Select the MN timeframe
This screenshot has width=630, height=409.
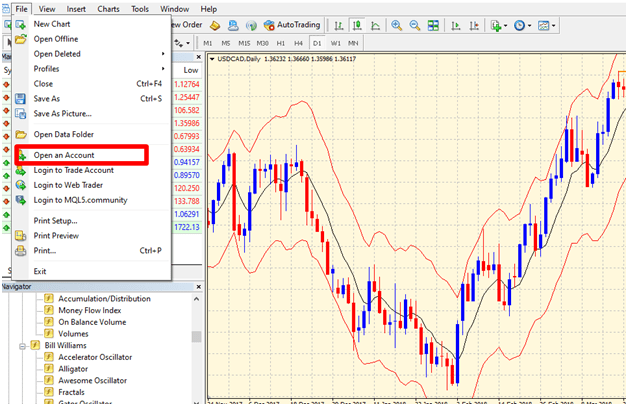coord(353,43)
